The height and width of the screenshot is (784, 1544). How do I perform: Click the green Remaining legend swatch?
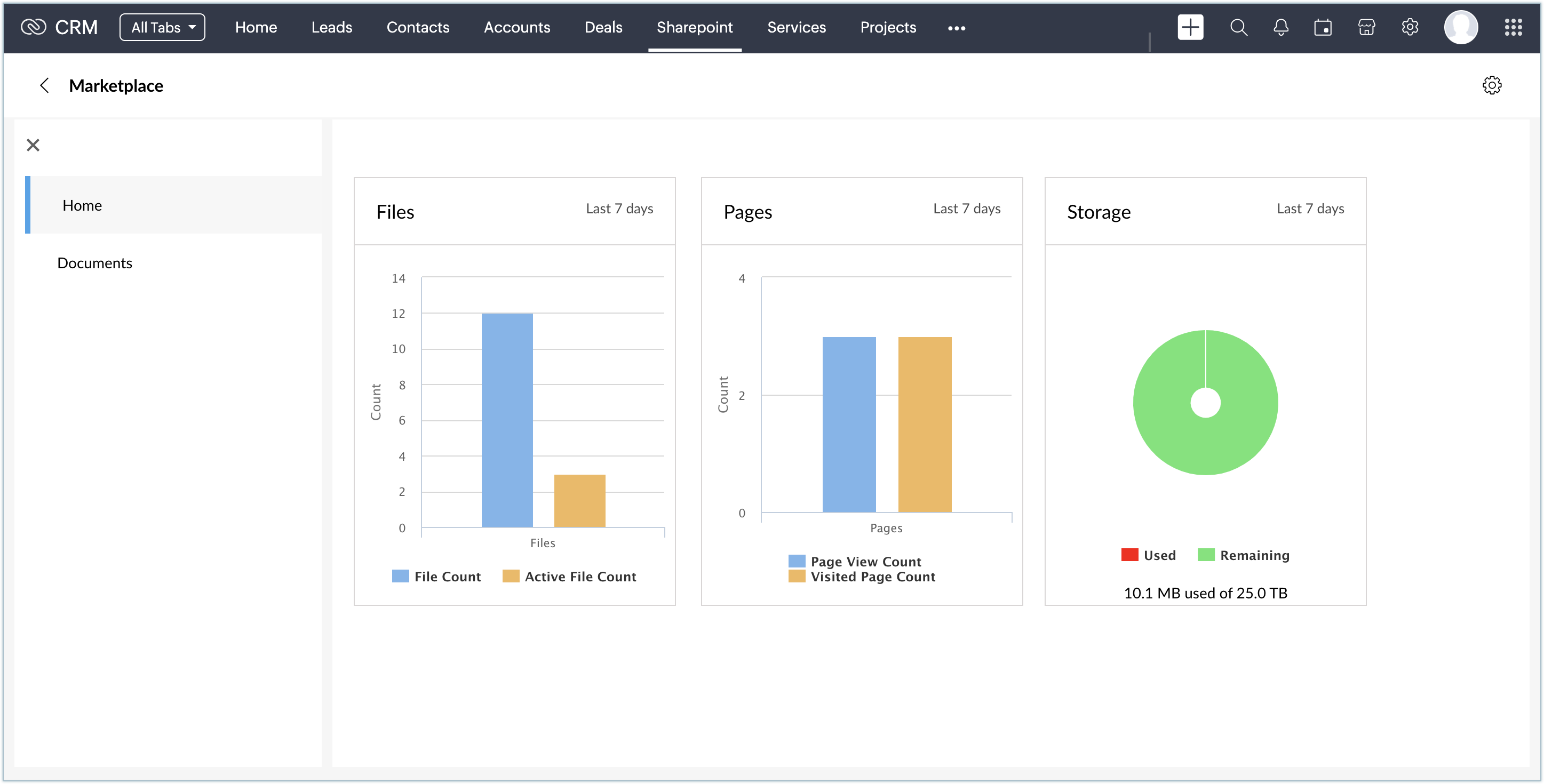[1205, 555]
